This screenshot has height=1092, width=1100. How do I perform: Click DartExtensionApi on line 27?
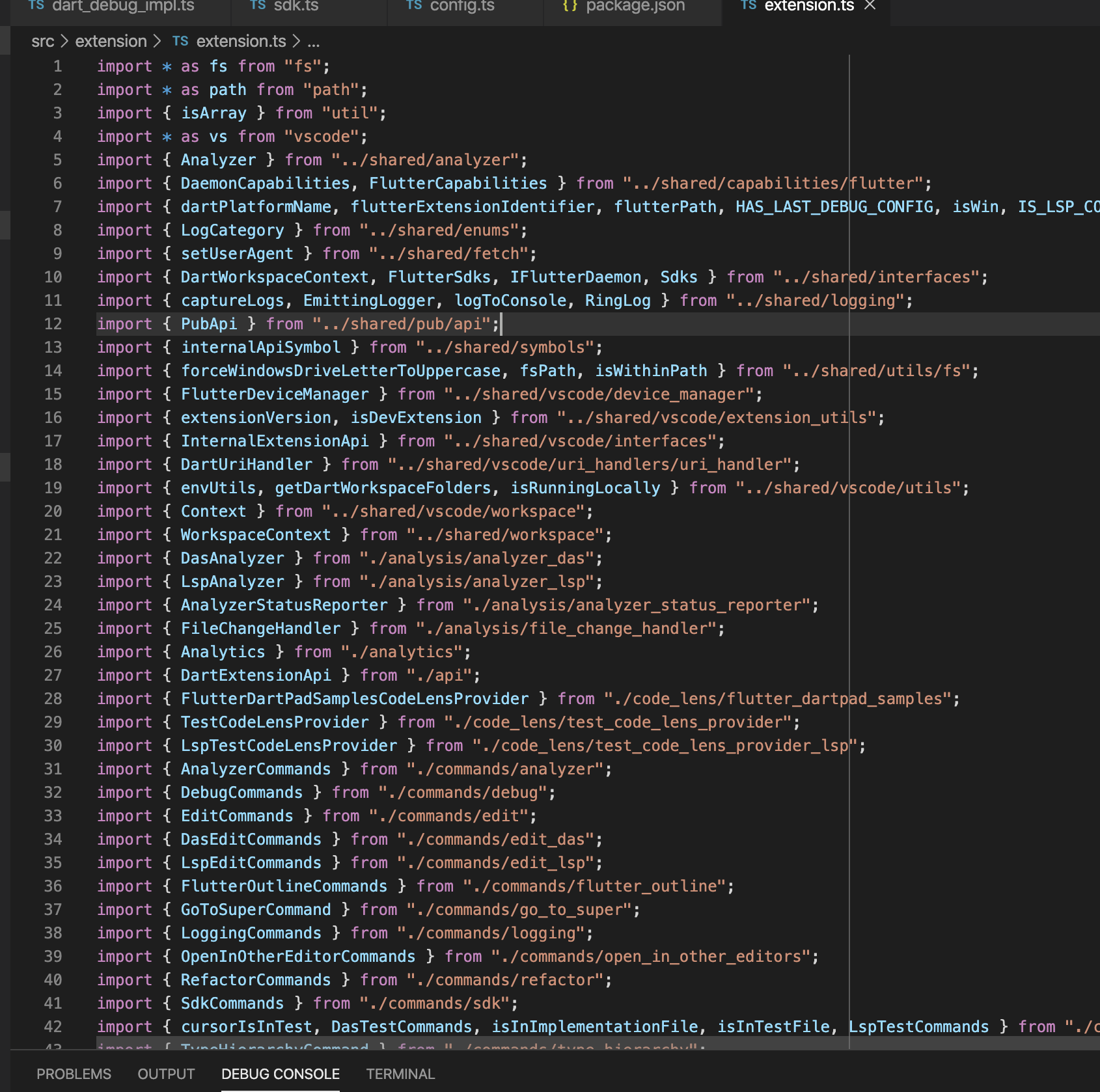pos(256,676)
